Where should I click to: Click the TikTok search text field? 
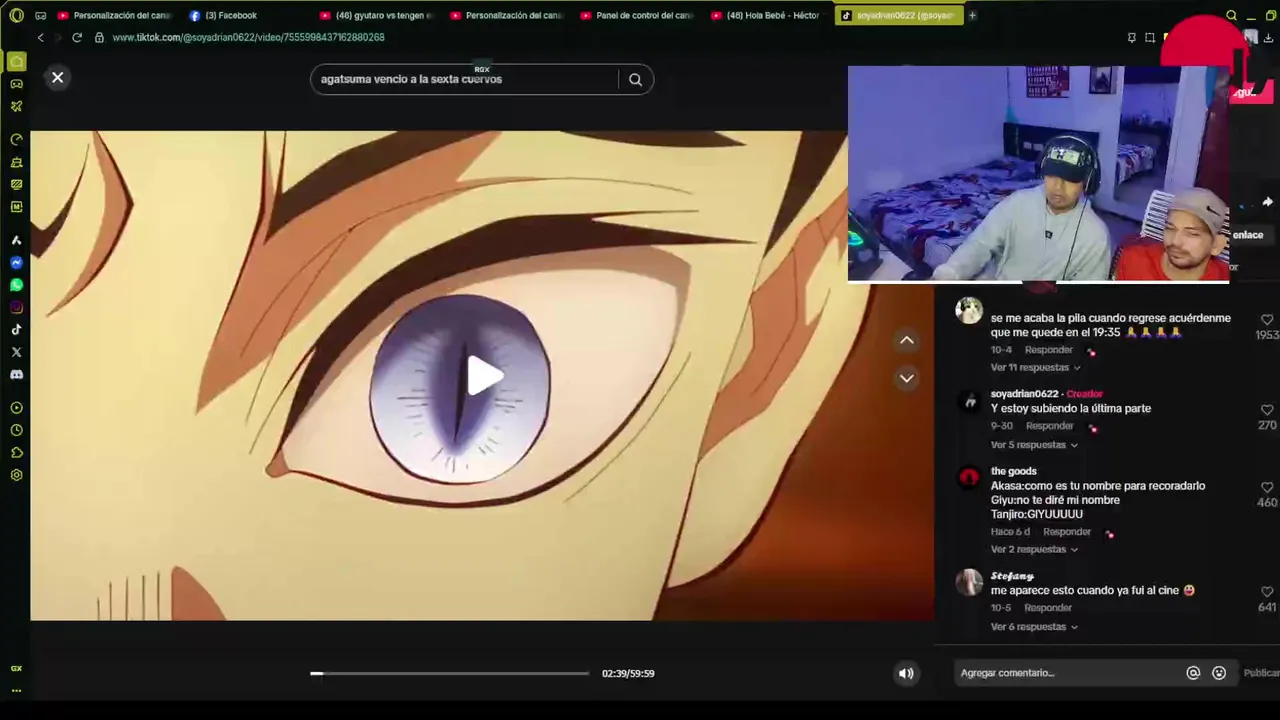466,79
